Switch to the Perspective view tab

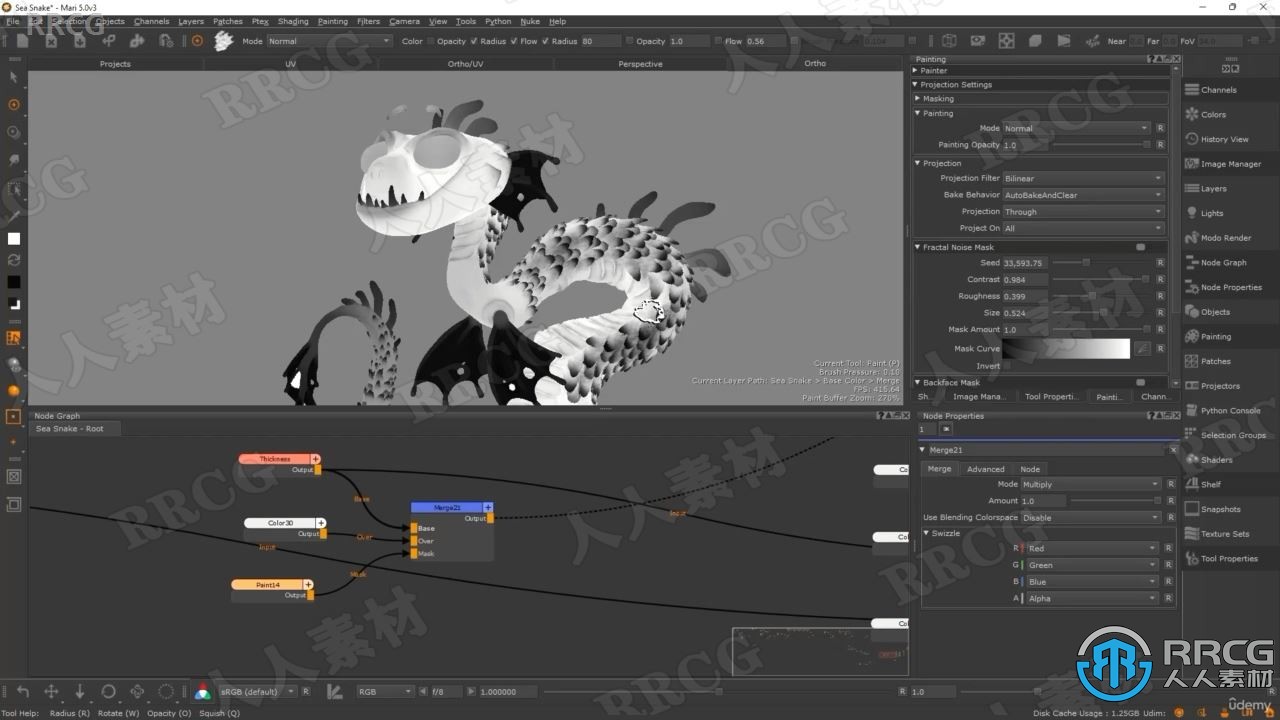640,64
